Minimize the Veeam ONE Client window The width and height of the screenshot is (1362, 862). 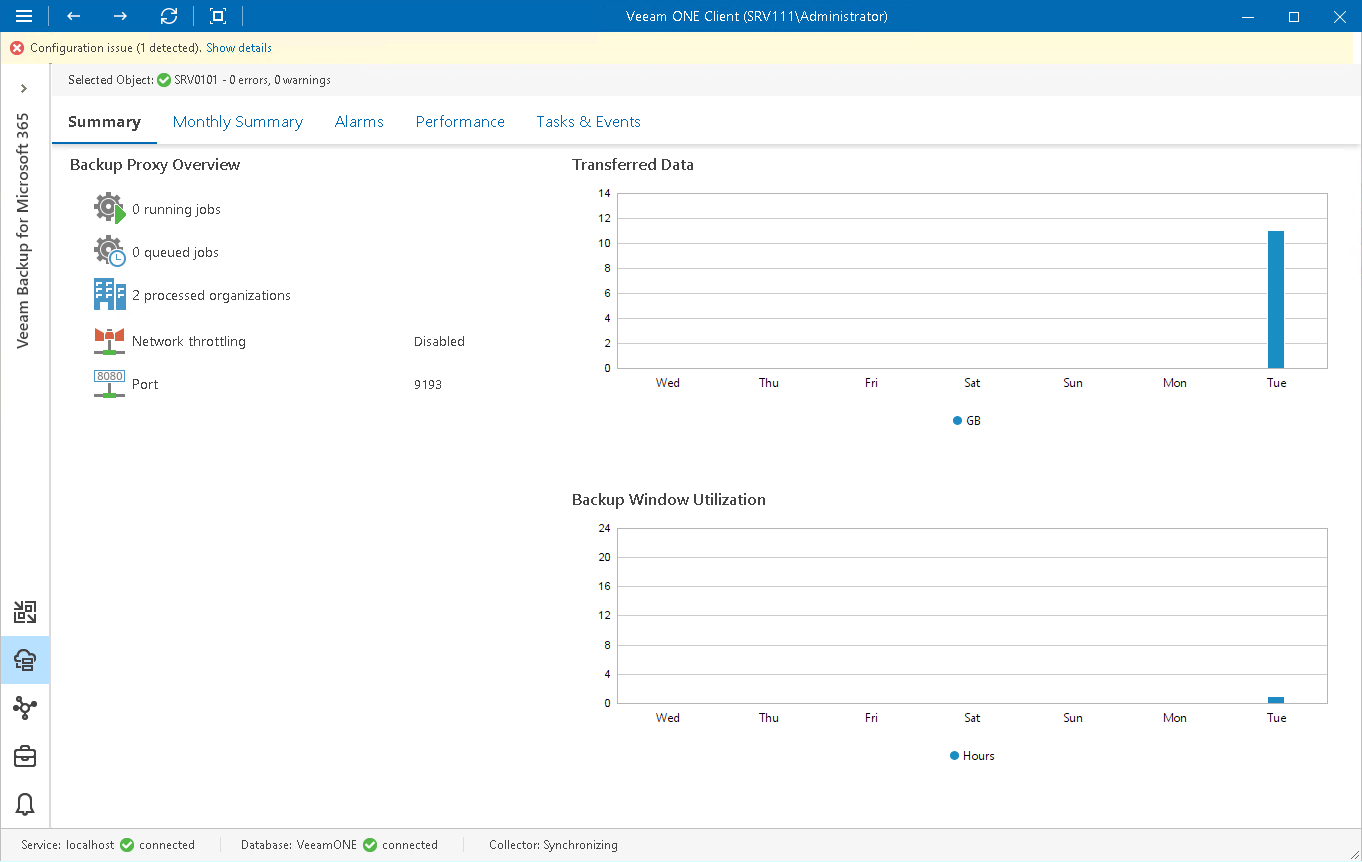(x=1248, y=16)
